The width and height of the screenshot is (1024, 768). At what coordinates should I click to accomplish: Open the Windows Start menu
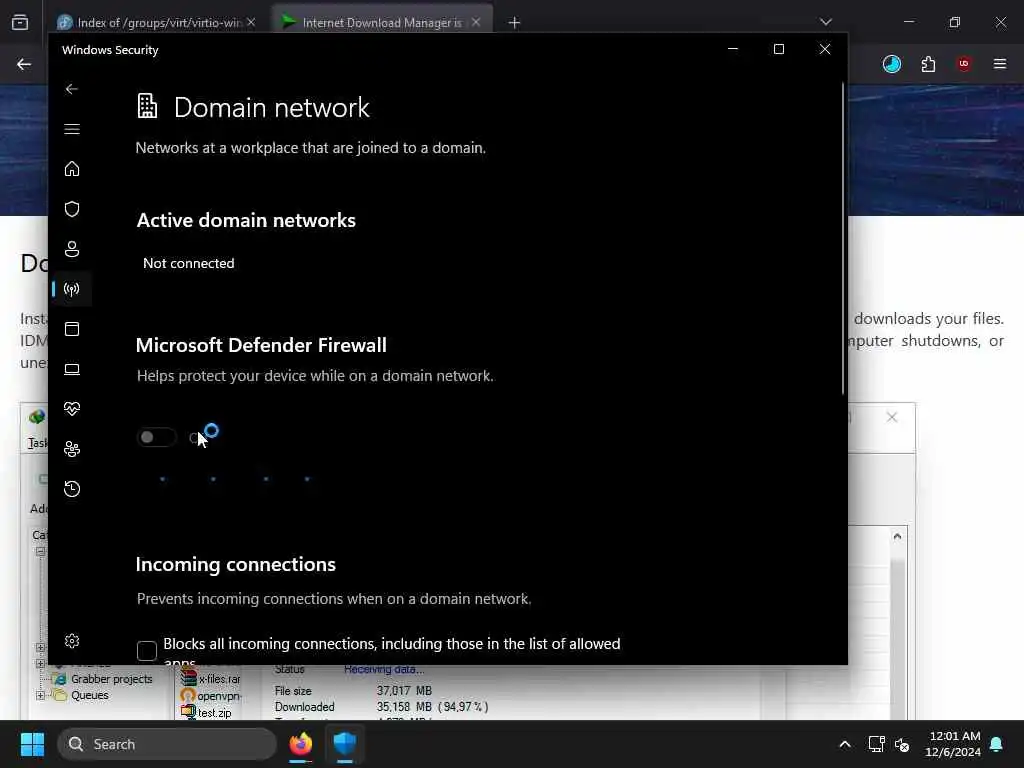click(32, 744)
